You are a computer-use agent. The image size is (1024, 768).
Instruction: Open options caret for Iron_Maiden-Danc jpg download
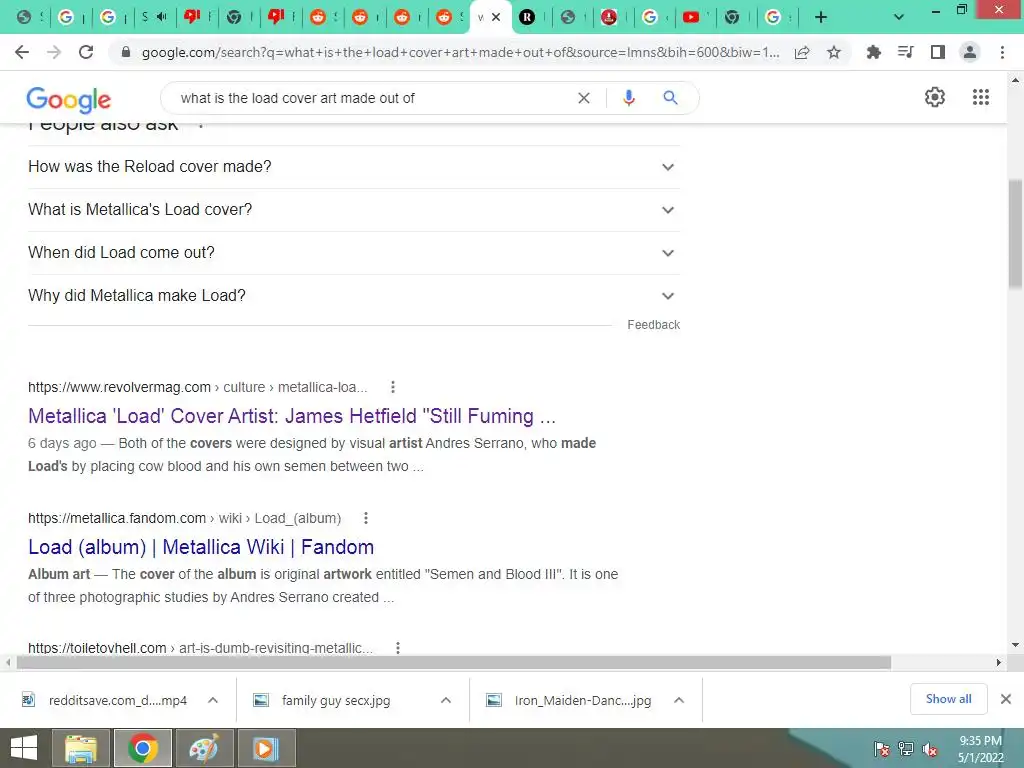[679, 700]
